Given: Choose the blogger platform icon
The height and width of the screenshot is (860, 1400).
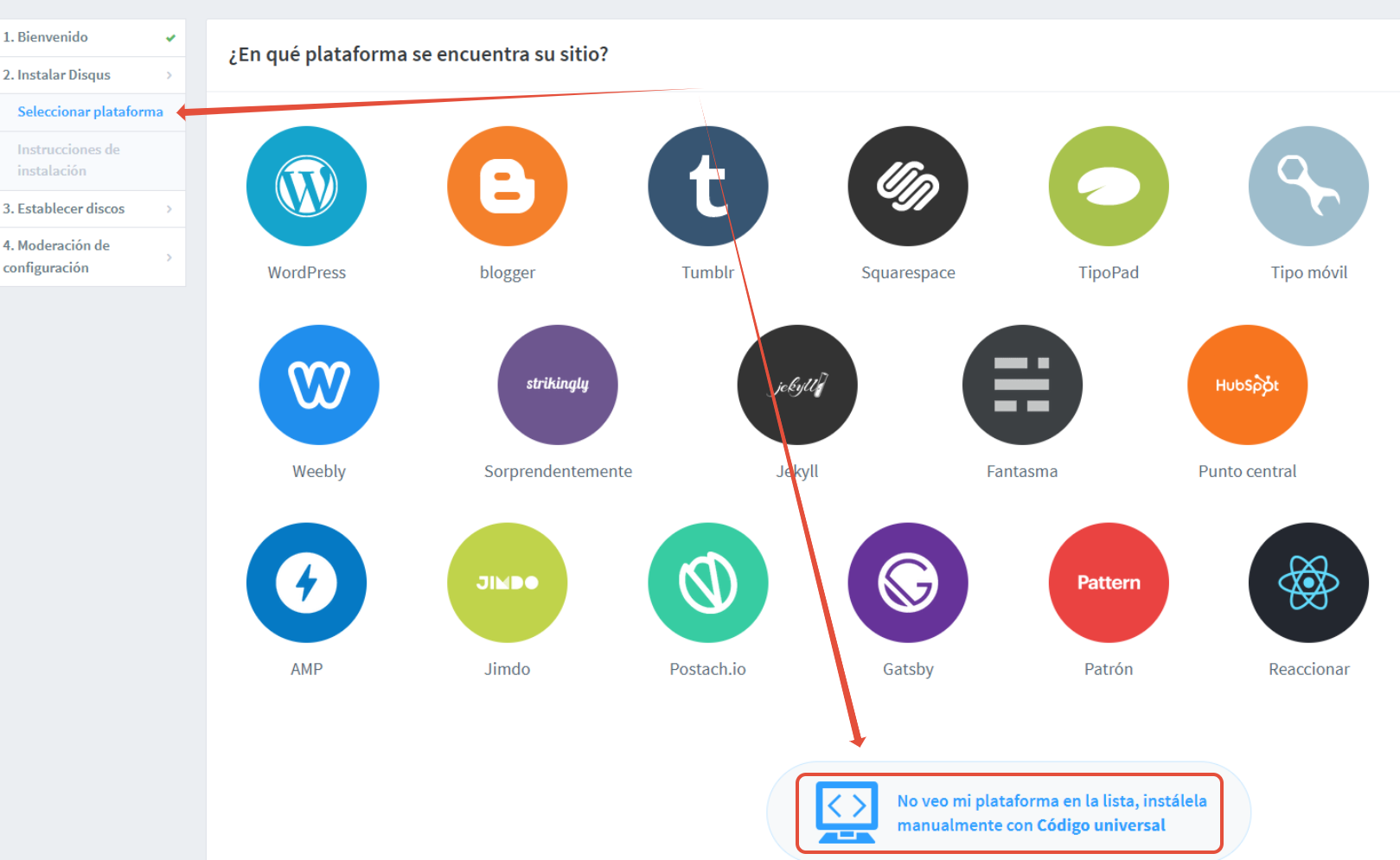Looking at the screenshot, I should 507,186.
